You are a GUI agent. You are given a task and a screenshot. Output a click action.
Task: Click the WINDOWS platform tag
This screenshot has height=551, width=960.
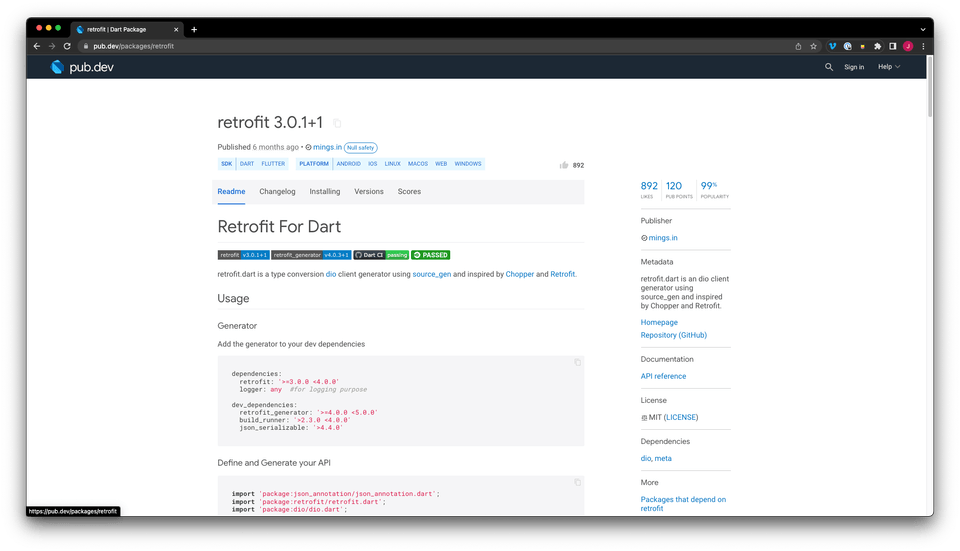coord(468,164)
